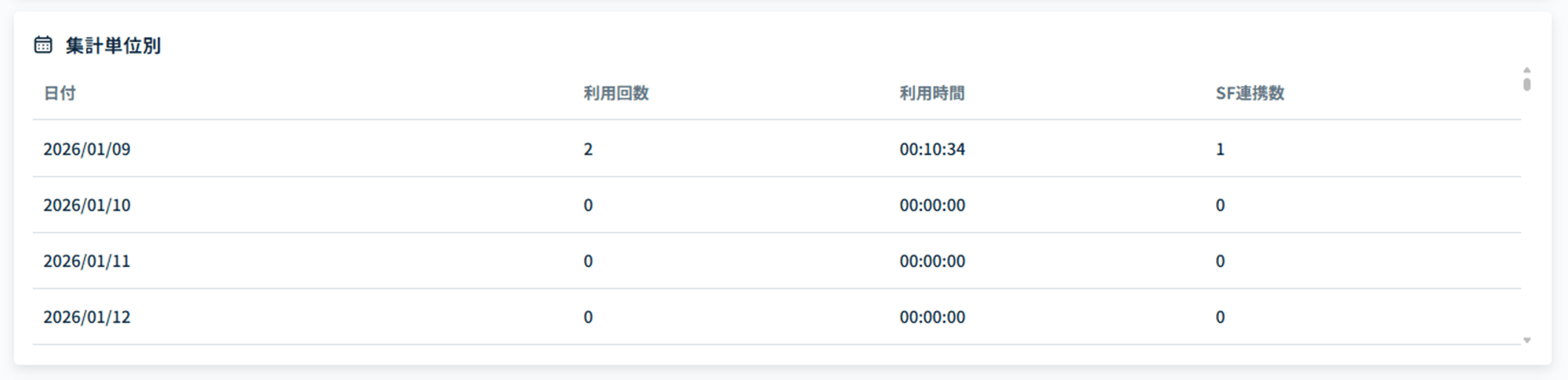Click the calendar icon beside 集計単位別
Screen dimensions: 1568x380
43,45
